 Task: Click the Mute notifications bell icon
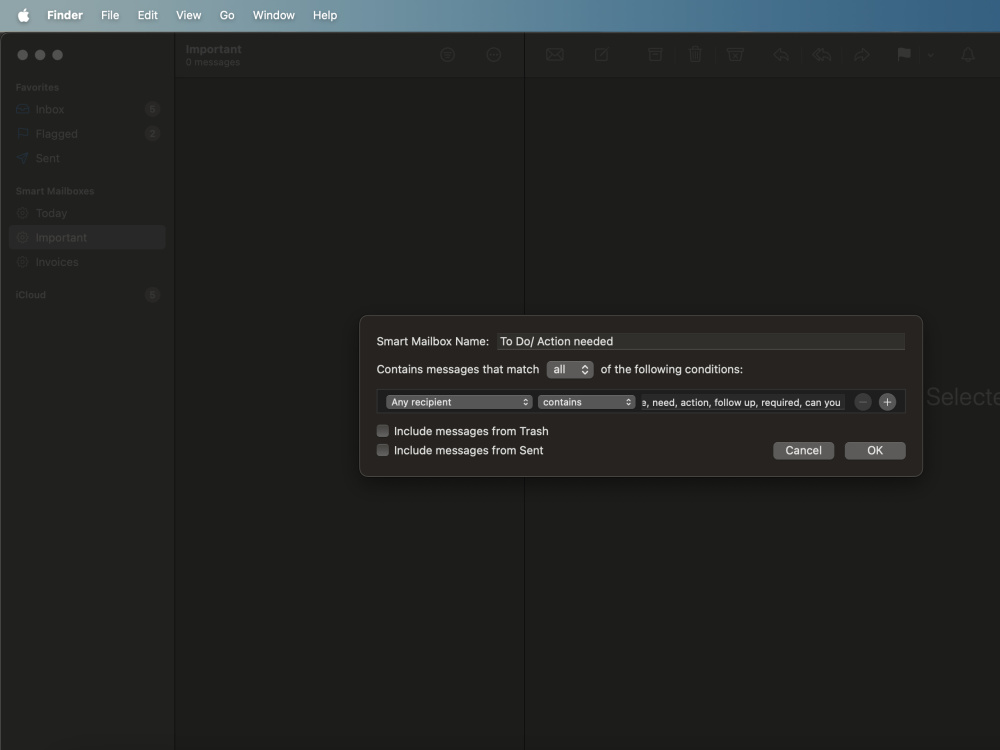967,55
